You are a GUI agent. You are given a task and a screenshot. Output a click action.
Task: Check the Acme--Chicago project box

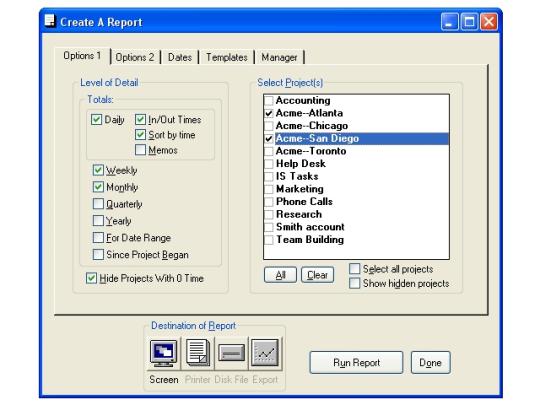(x=269, y=126)
